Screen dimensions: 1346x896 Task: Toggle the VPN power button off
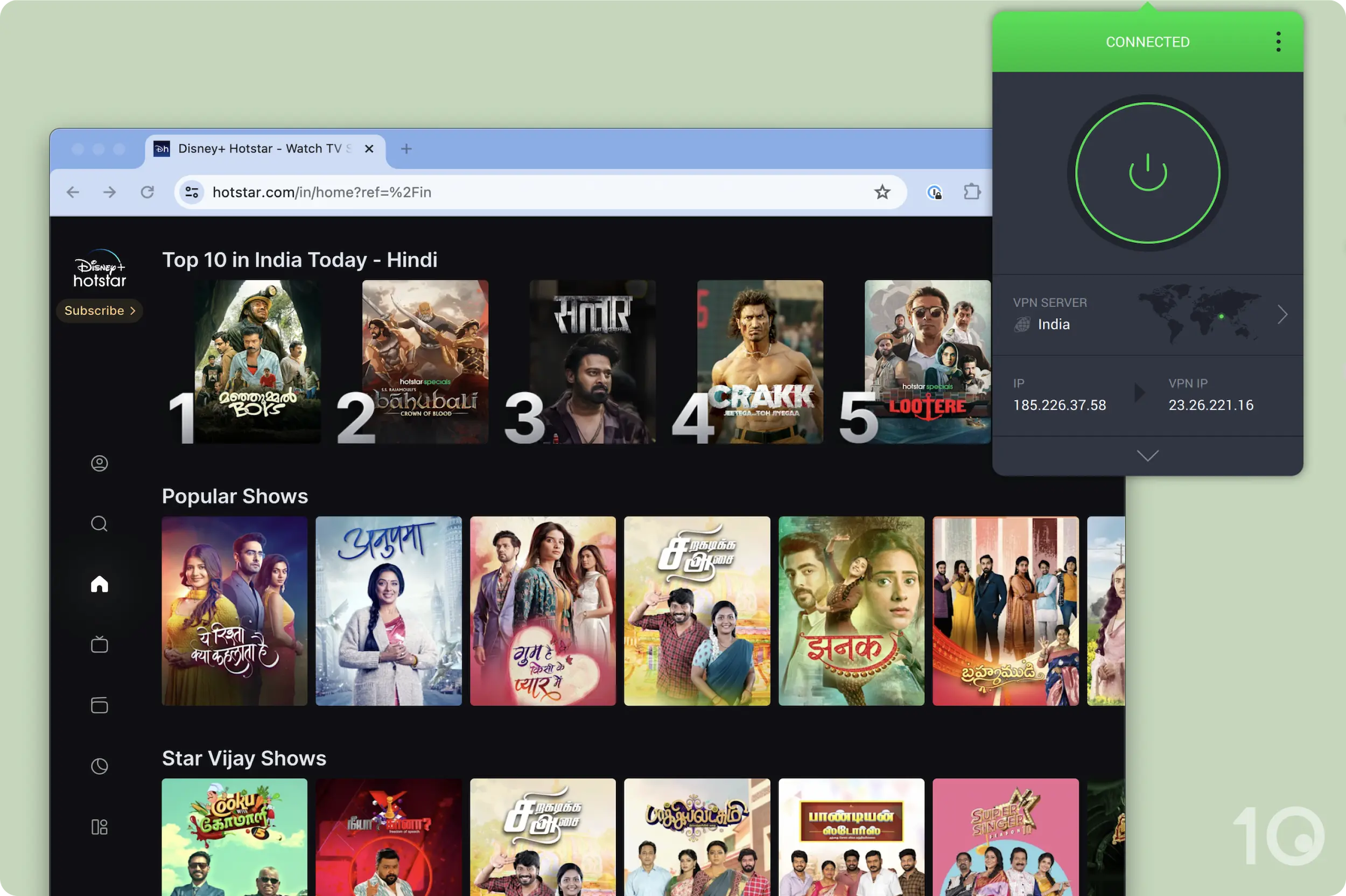pos(1148,172)
